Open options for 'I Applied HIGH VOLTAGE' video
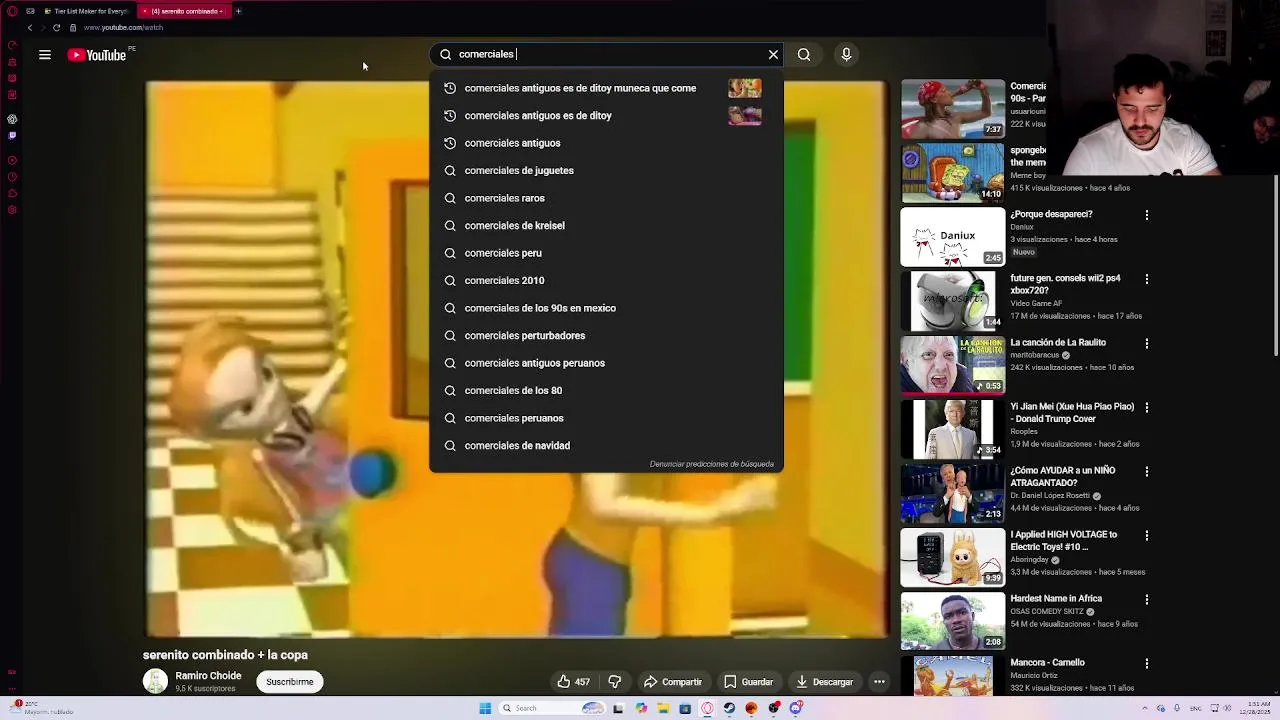1280x720 pixels. click(1147, 535)
